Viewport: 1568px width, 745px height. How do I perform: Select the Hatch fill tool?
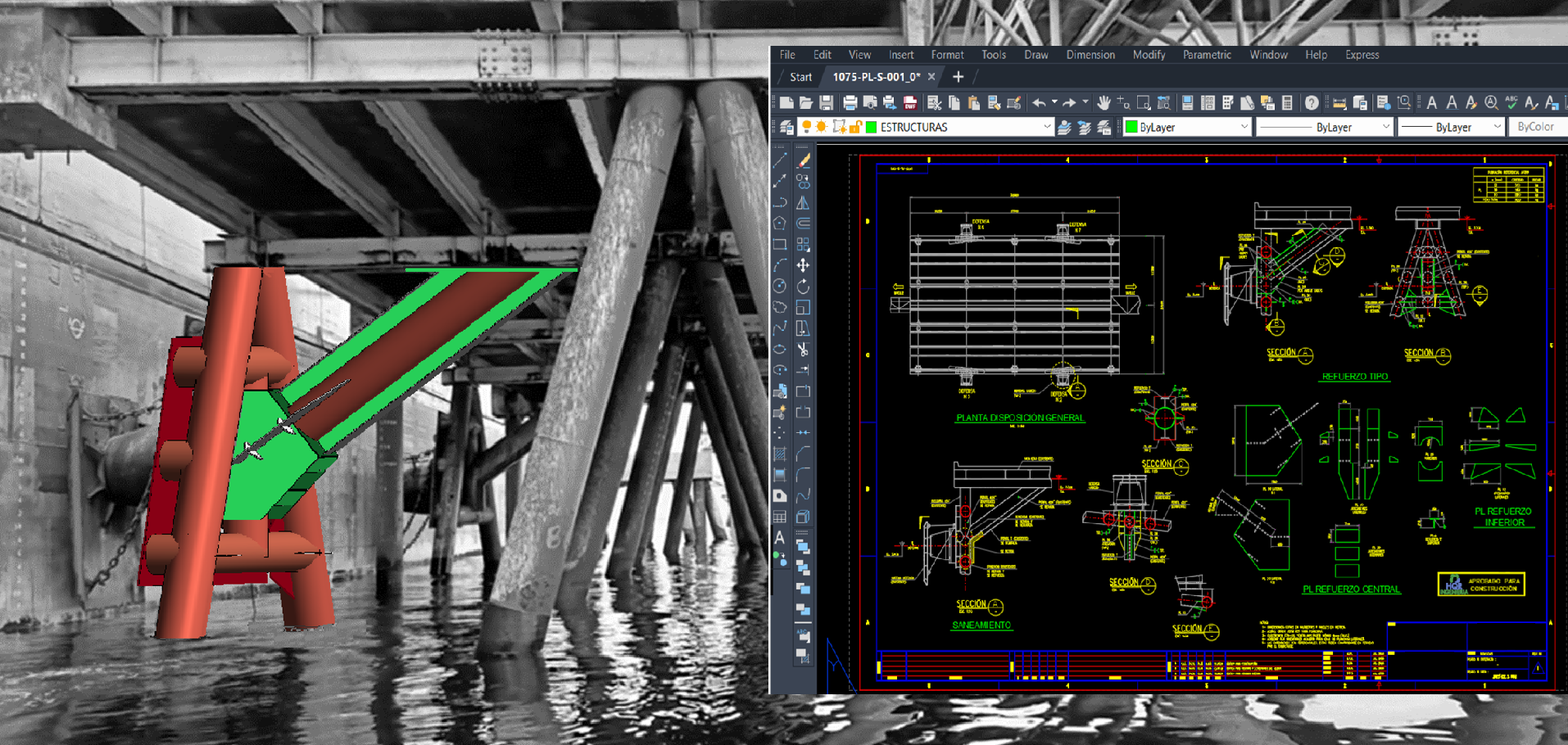pos(780,454)
